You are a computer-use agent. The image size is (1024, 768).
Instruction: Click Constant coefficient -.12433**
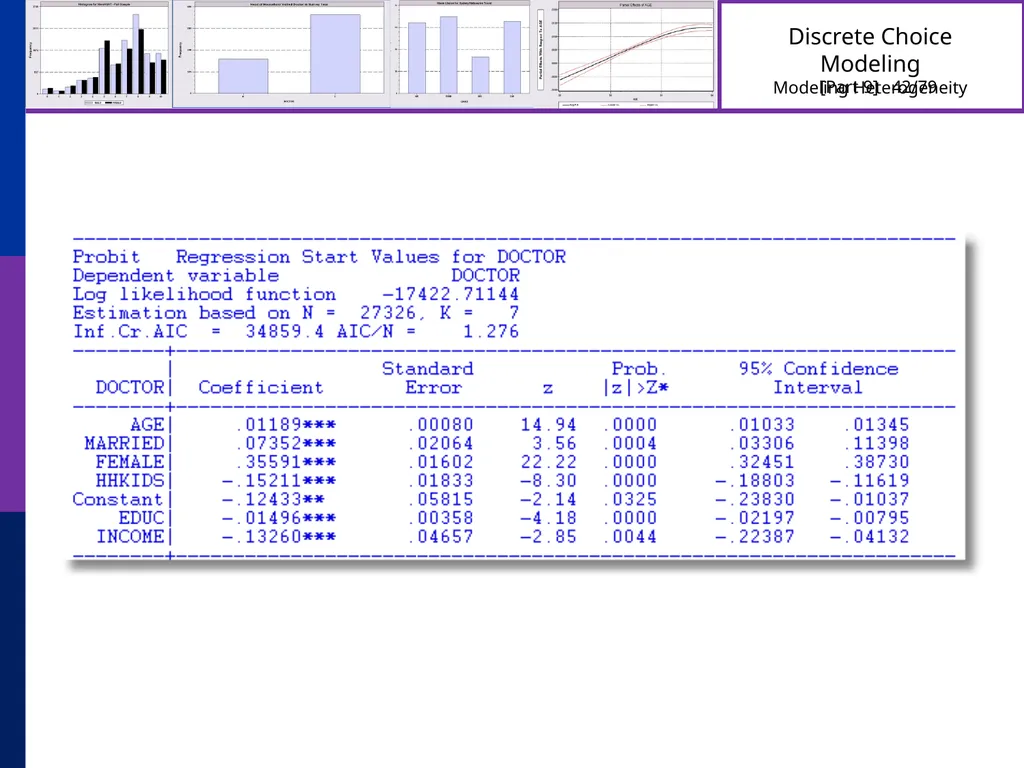point(273,499)
